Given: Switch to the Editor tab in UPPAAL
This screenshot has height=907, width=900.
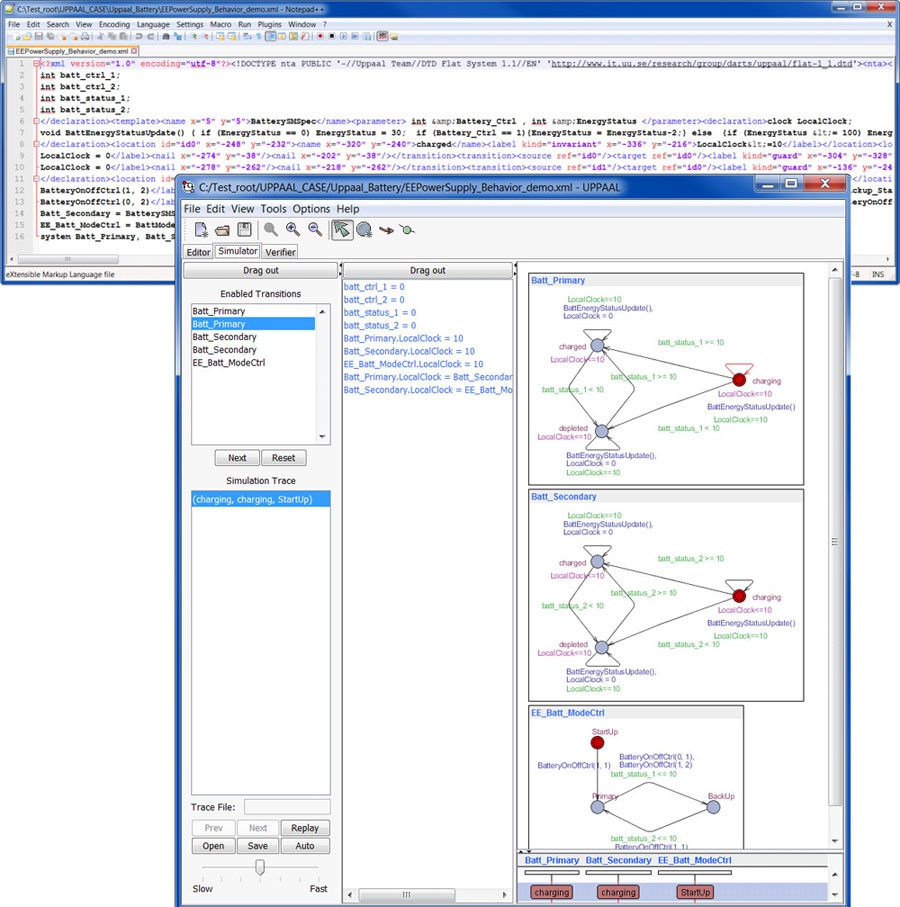Looking at the screenshot, I should [x=198, y=252].
